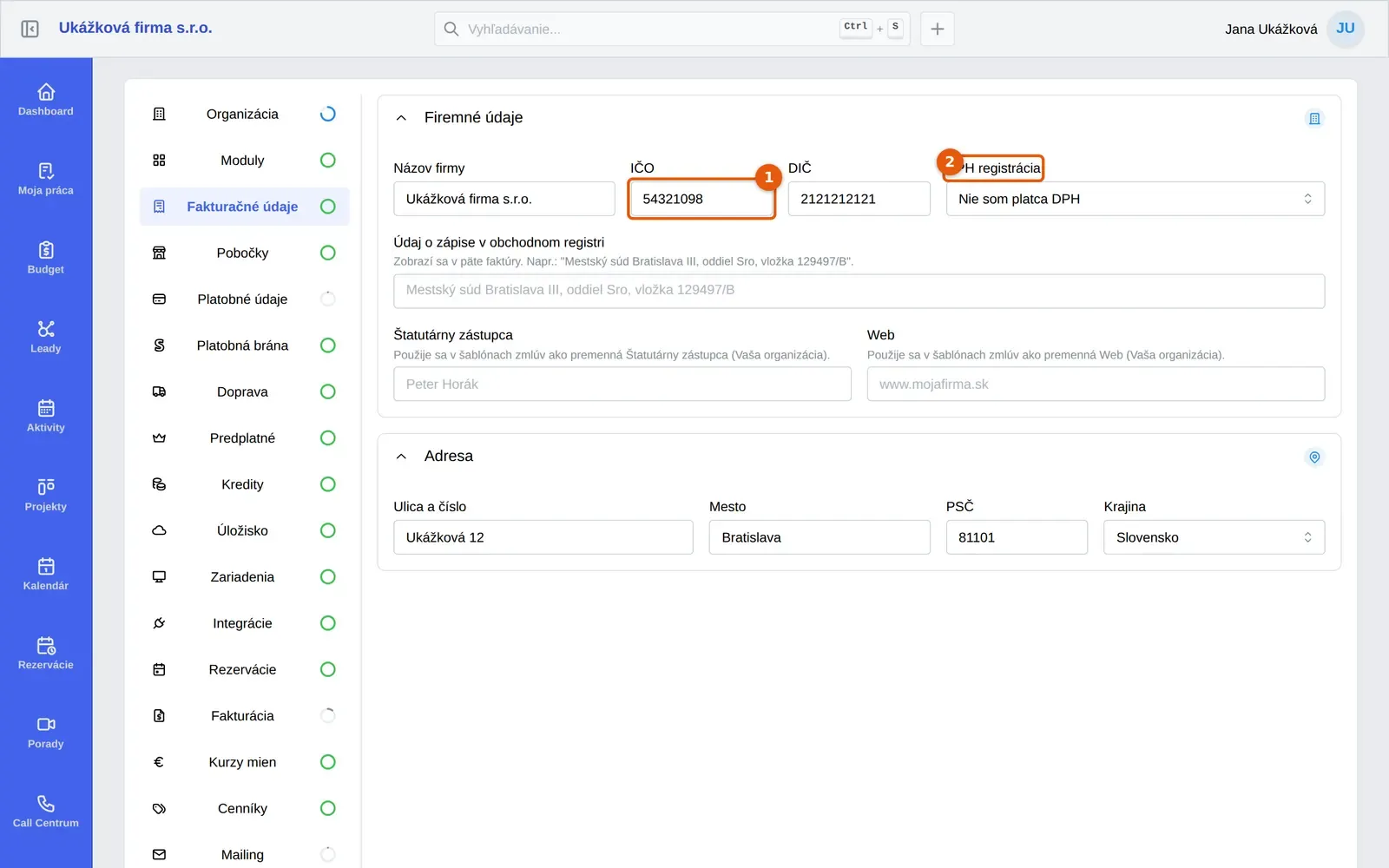Click the Štatutárny zástupca input field
The width and height of the screenshot is (1389, 868).
click(x=622, y=384)
